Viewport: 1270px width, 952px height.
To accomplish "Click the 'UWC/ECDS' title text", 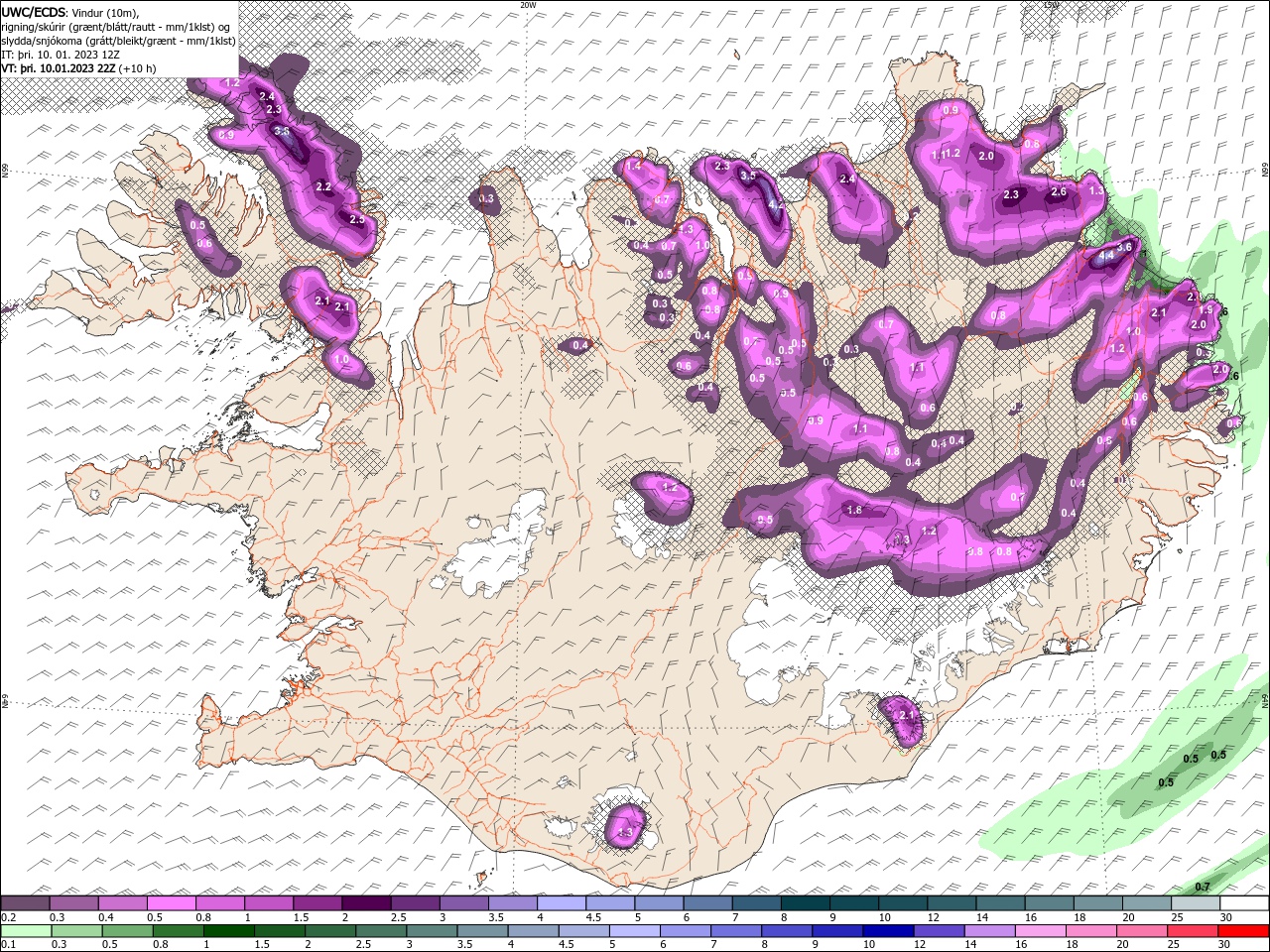I will pos(35,11).
